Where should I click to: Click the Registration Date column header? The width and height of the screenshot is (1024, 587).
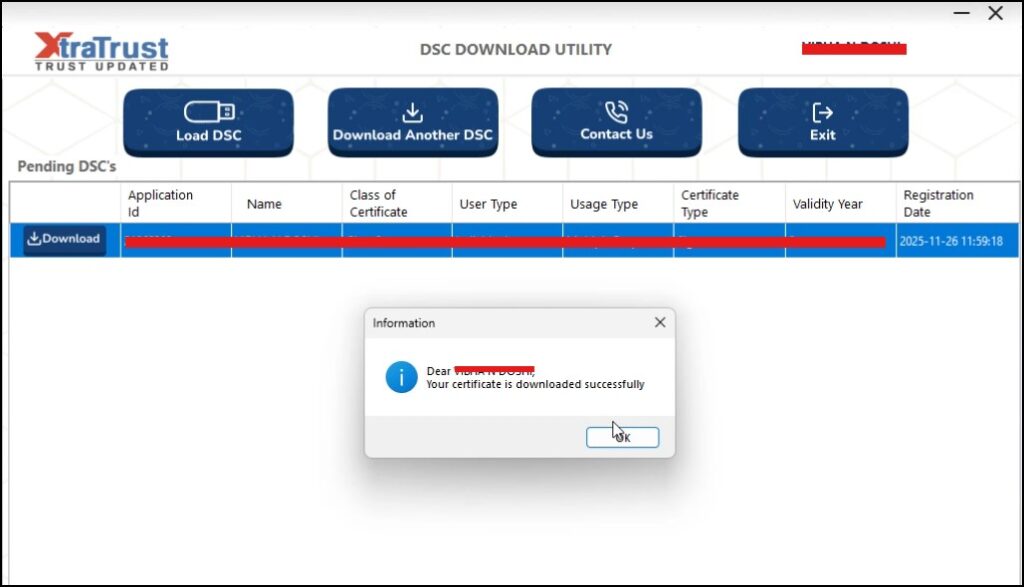(938, 203)
